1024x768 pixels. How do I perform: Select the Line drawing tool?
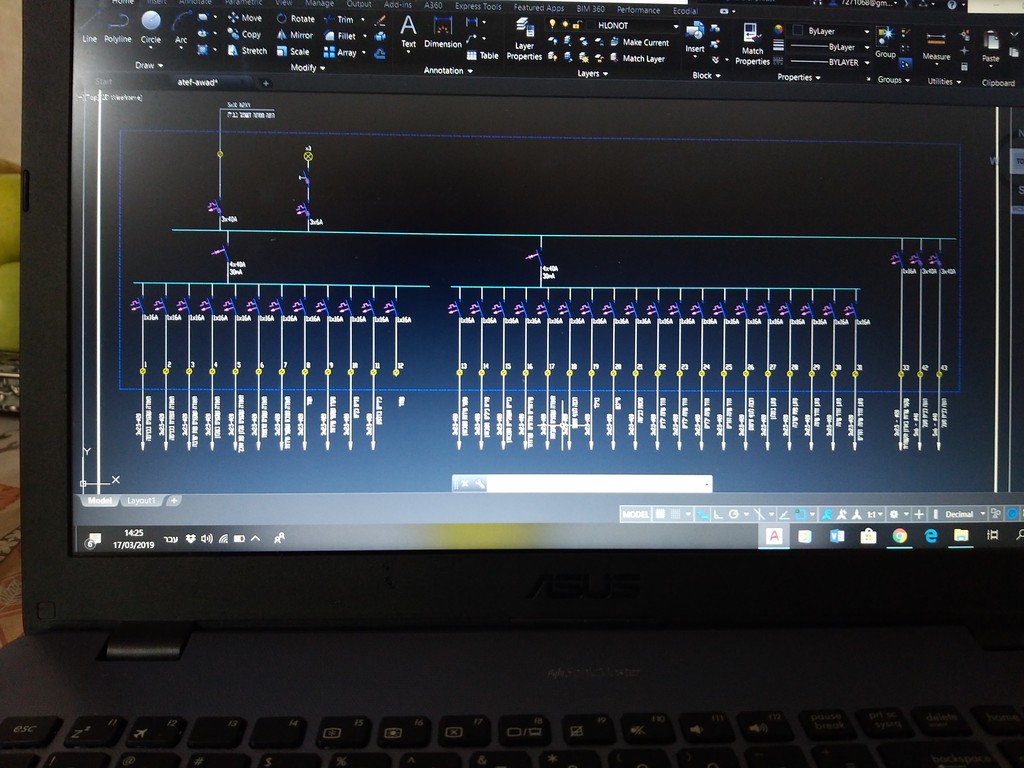click(x=89, y=30)
